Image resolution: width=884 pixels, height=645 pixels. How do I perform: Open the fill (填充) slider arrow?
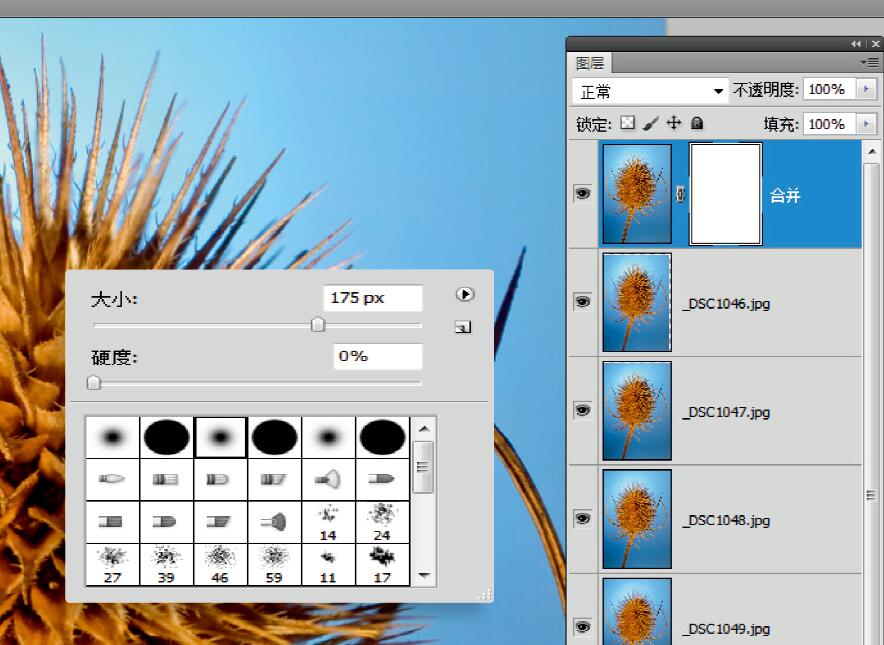867,123
